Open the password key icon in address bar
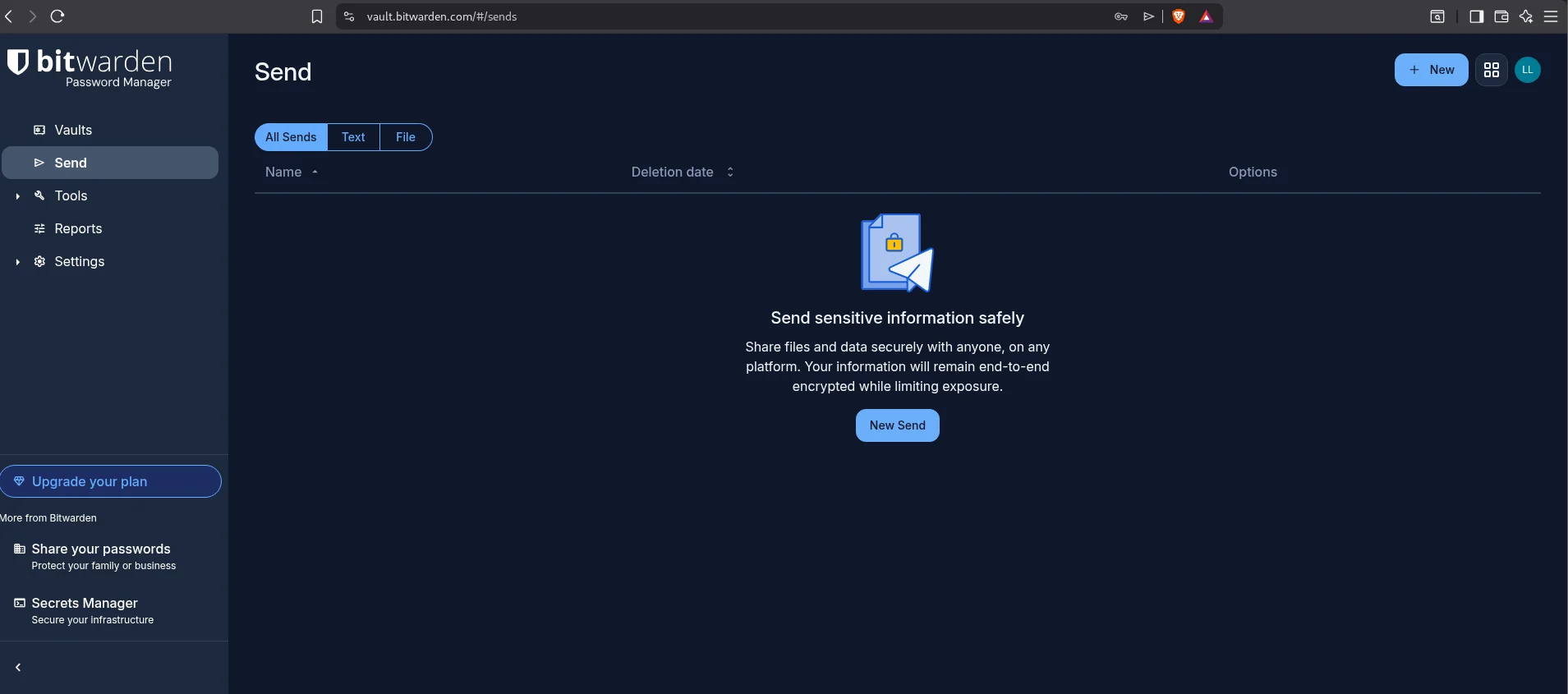Viewport: 1568px width, 694px height. [x=1121, y=16]
